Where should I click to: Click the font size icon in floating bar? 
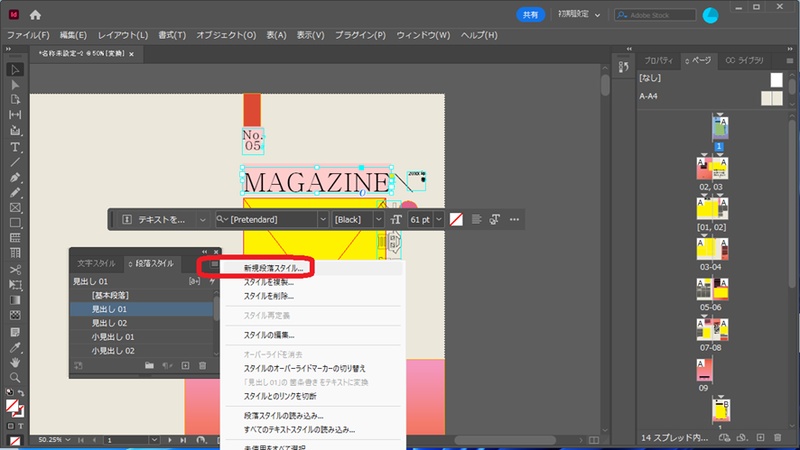pyautogui.click(x=396, y=219)
